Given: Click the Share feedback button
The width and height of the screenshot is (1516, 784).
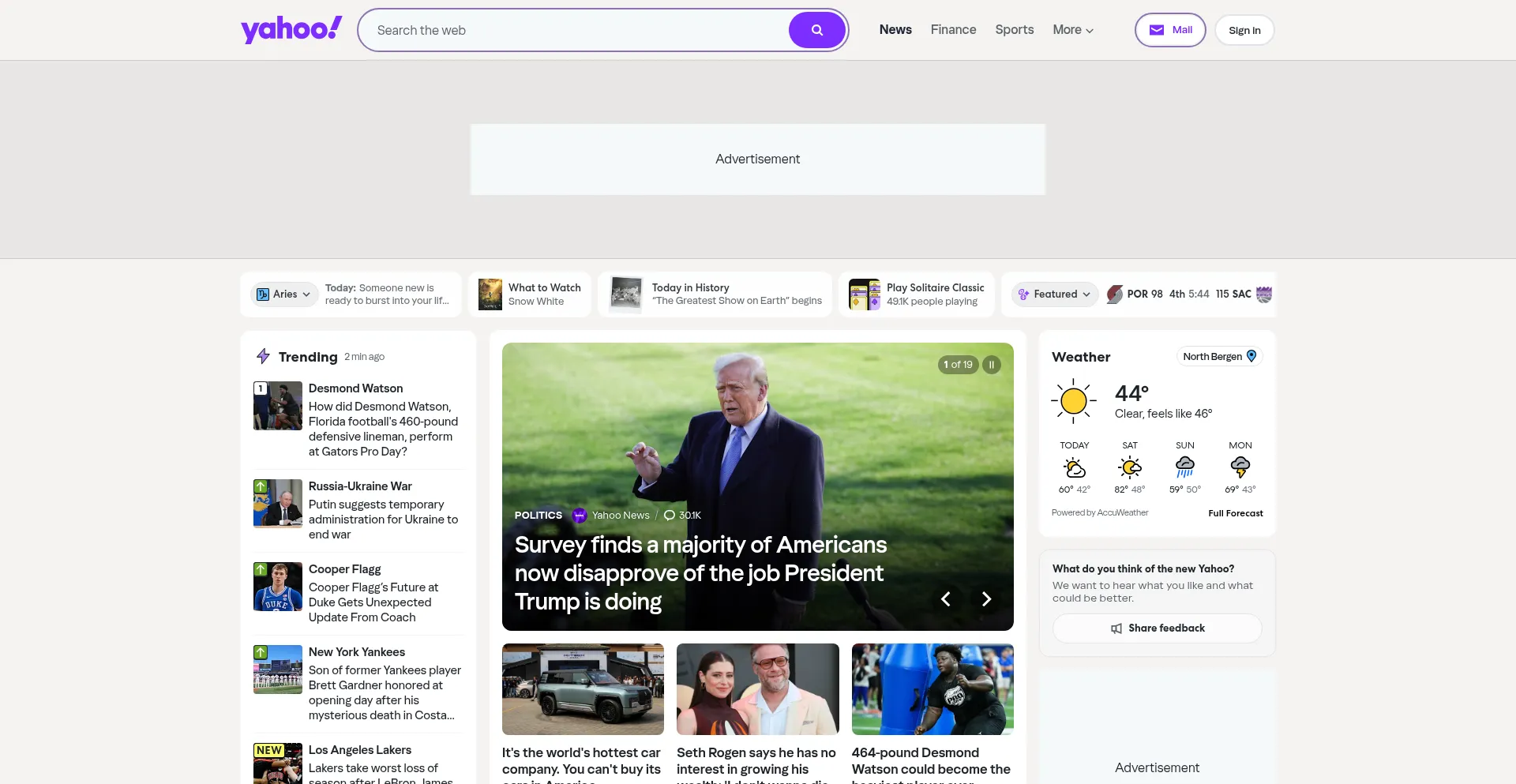Looking at the screenshot, I should (x=1158, y=628).
